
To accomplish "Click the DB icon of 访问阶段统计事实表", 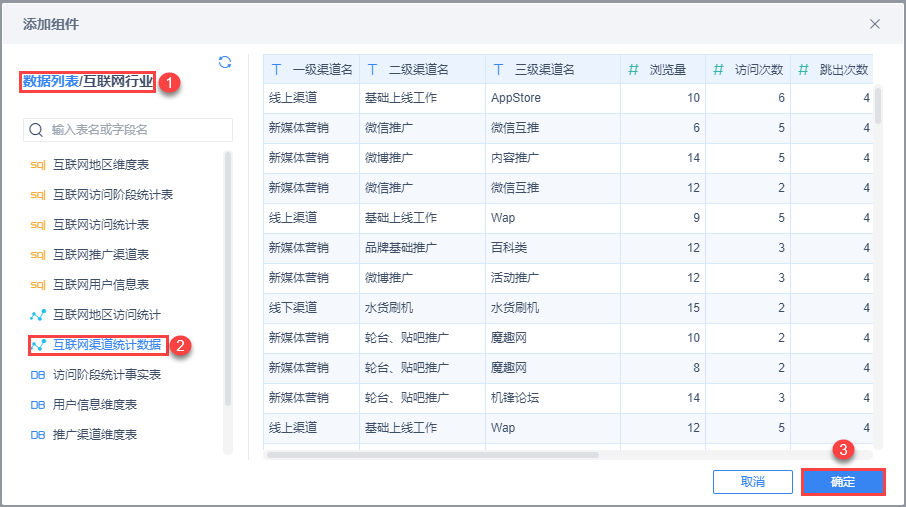I will point(38,375).
